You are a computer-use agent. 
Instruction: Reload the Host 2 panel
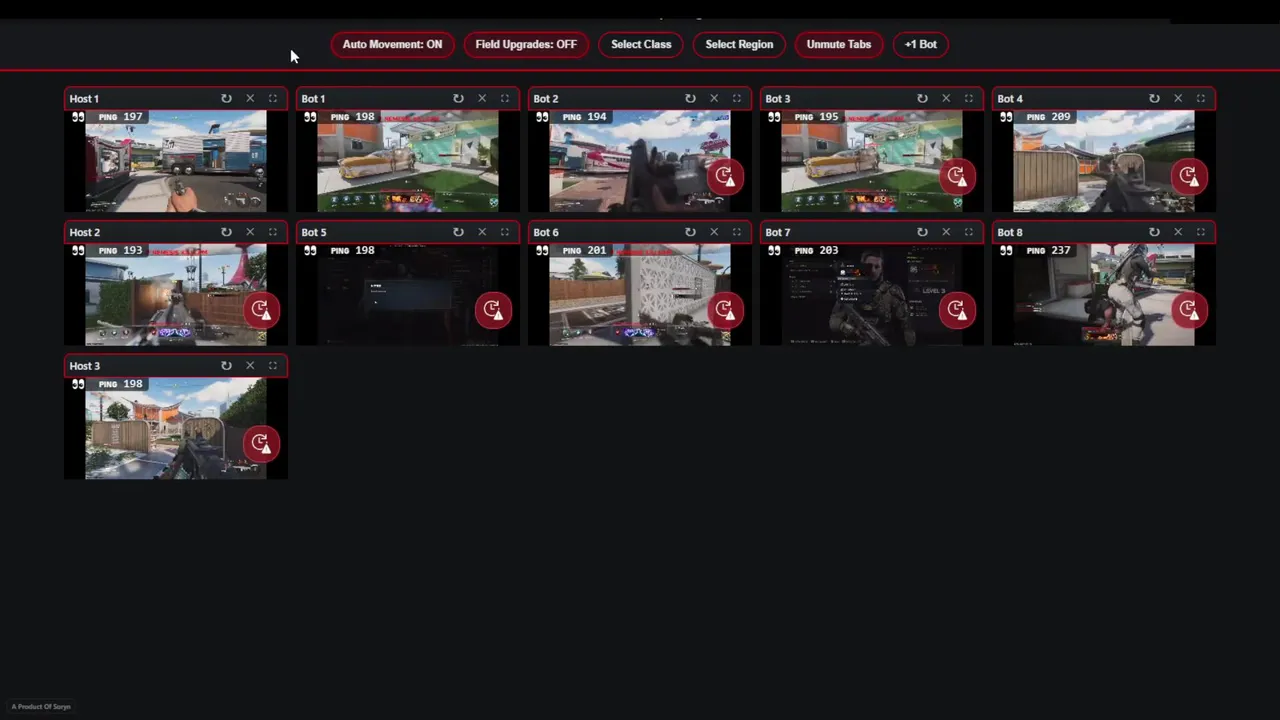tap(226, 233)
